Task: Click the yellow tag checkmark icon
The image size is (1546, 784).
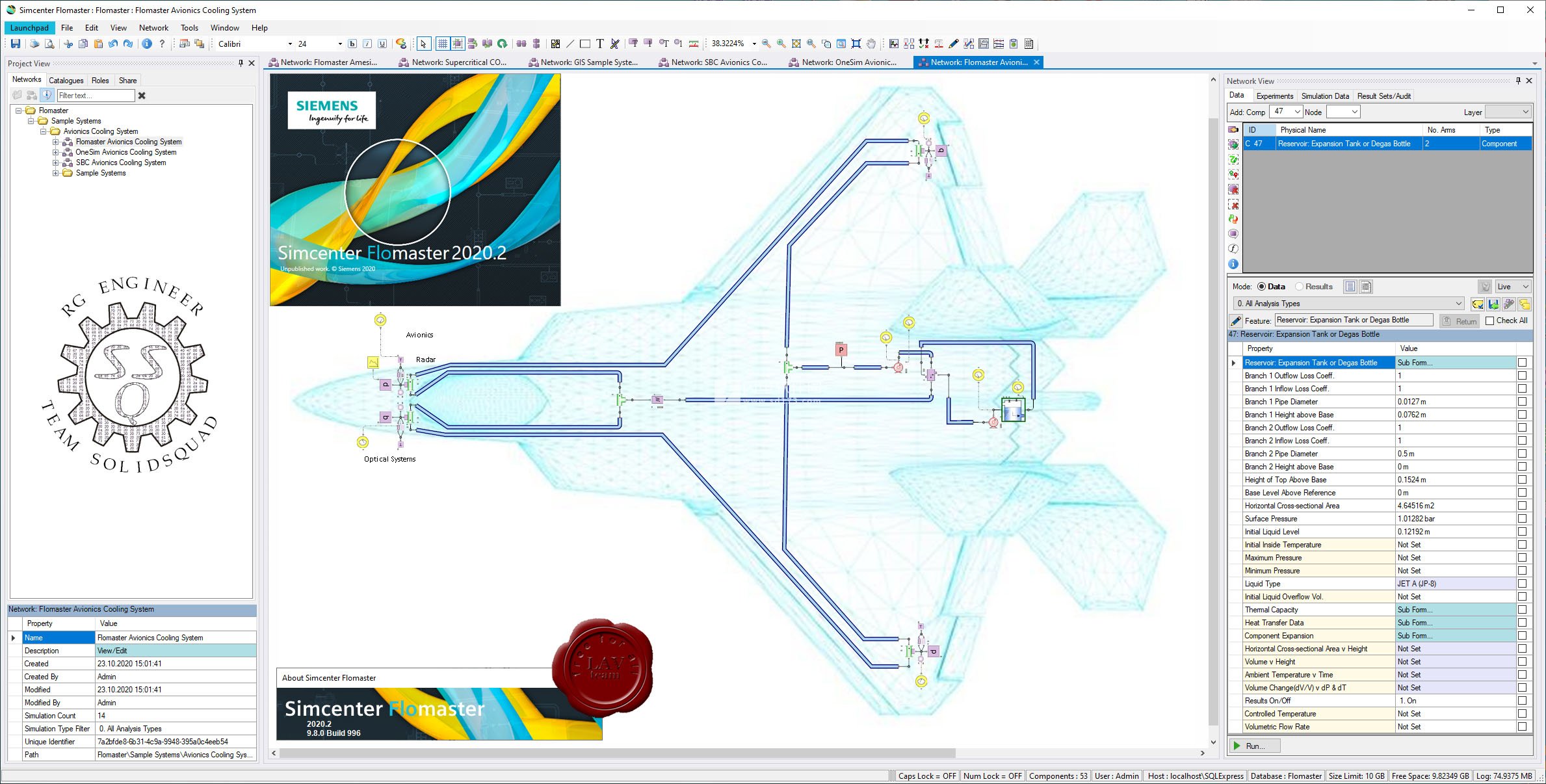Action: pyautogui.click(x=1478, y=304)
